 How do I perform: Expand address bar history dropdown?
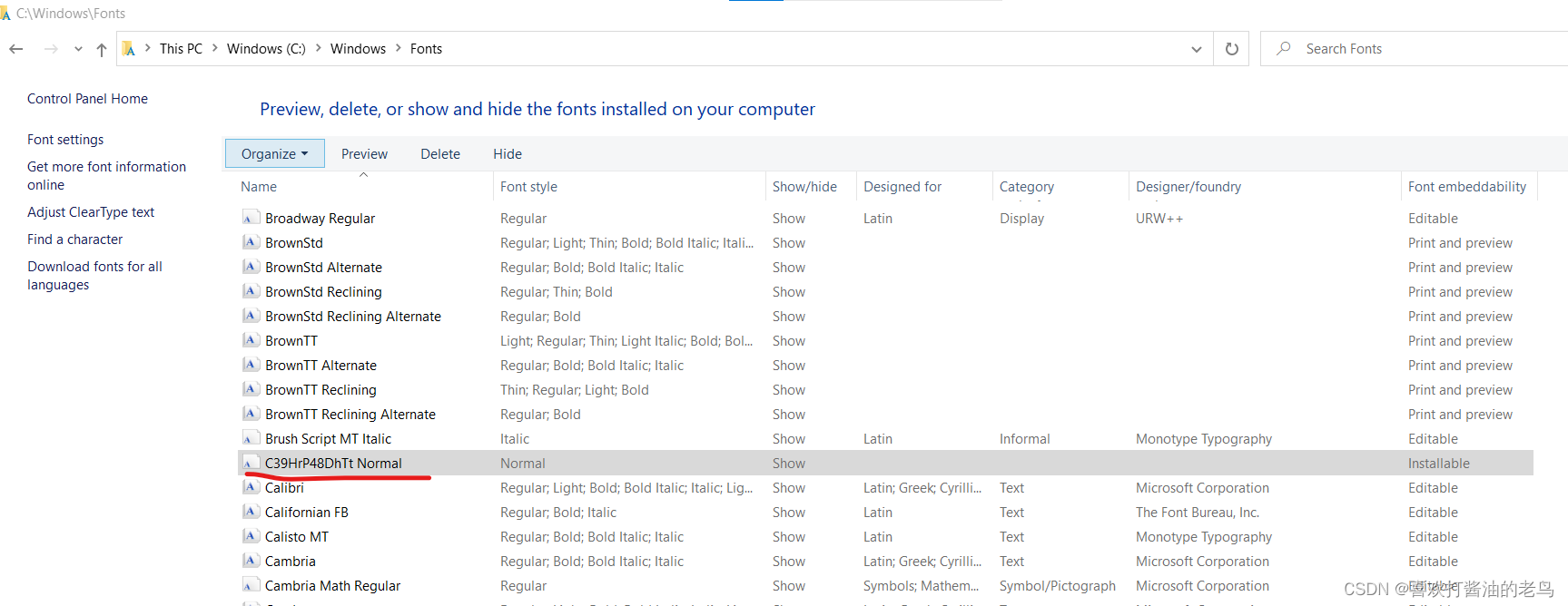[1196, 49]
